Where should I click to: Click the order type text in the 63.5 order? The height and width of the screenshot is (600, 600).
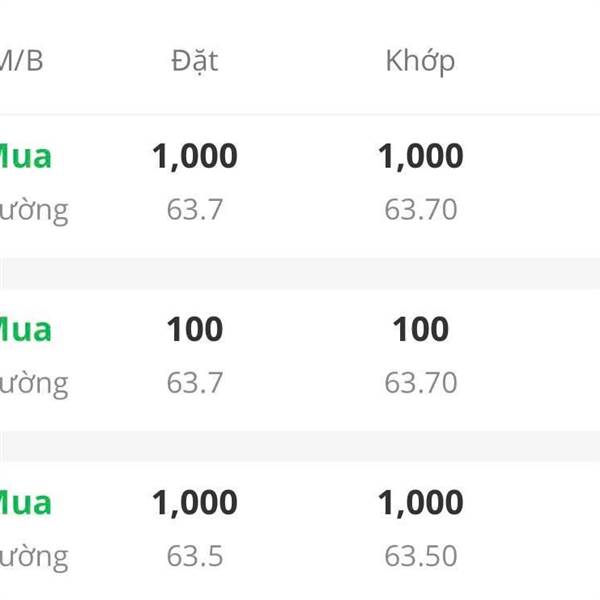point(34,558)
